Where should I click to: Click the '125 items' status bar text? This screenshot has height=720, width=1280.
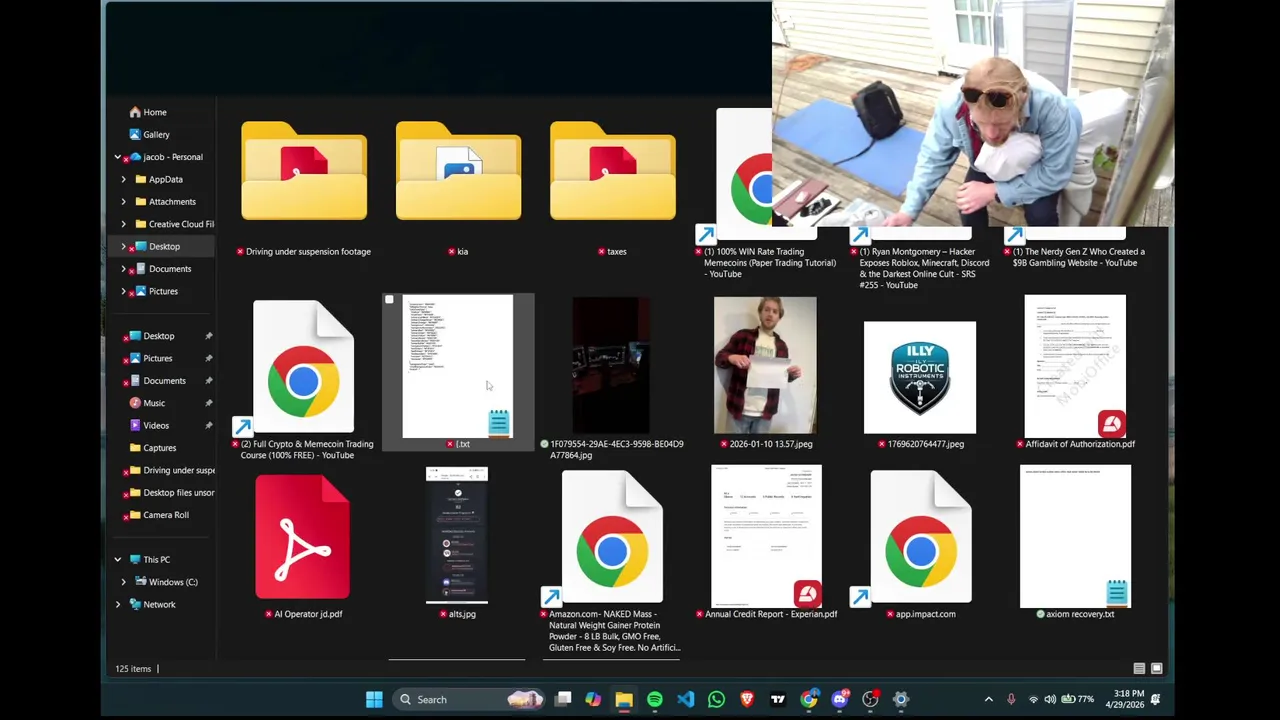pos(133,669)
